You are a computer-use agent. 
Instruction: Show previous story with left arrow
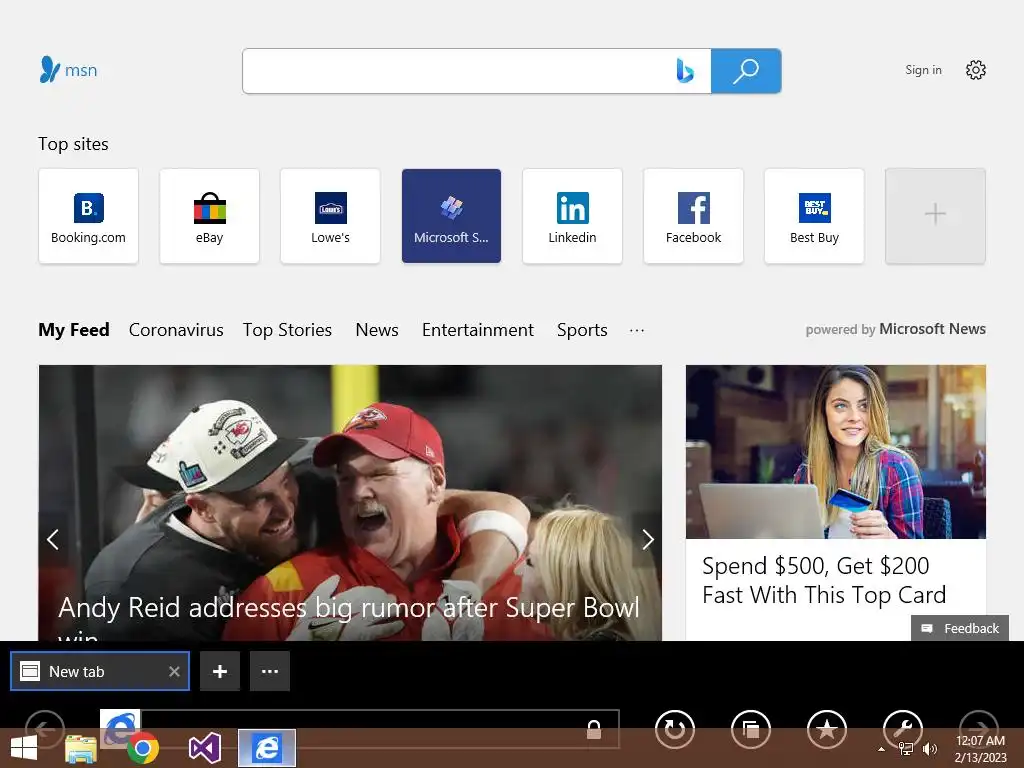click(54, 539)
